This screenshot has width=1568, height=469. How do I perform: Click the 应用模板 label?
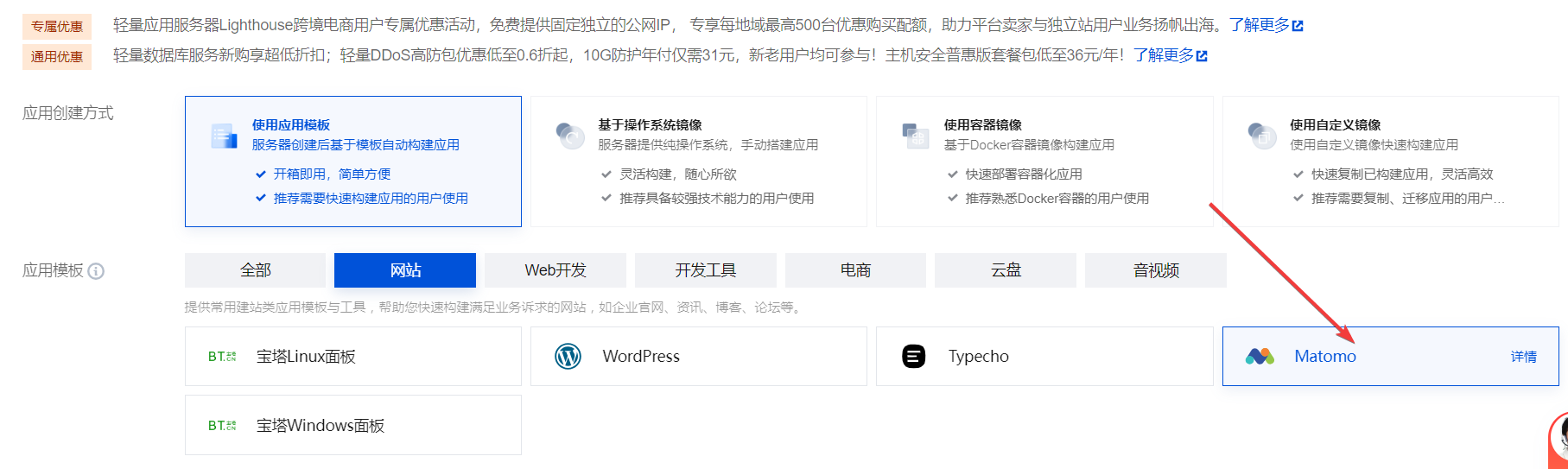[53, 270]
